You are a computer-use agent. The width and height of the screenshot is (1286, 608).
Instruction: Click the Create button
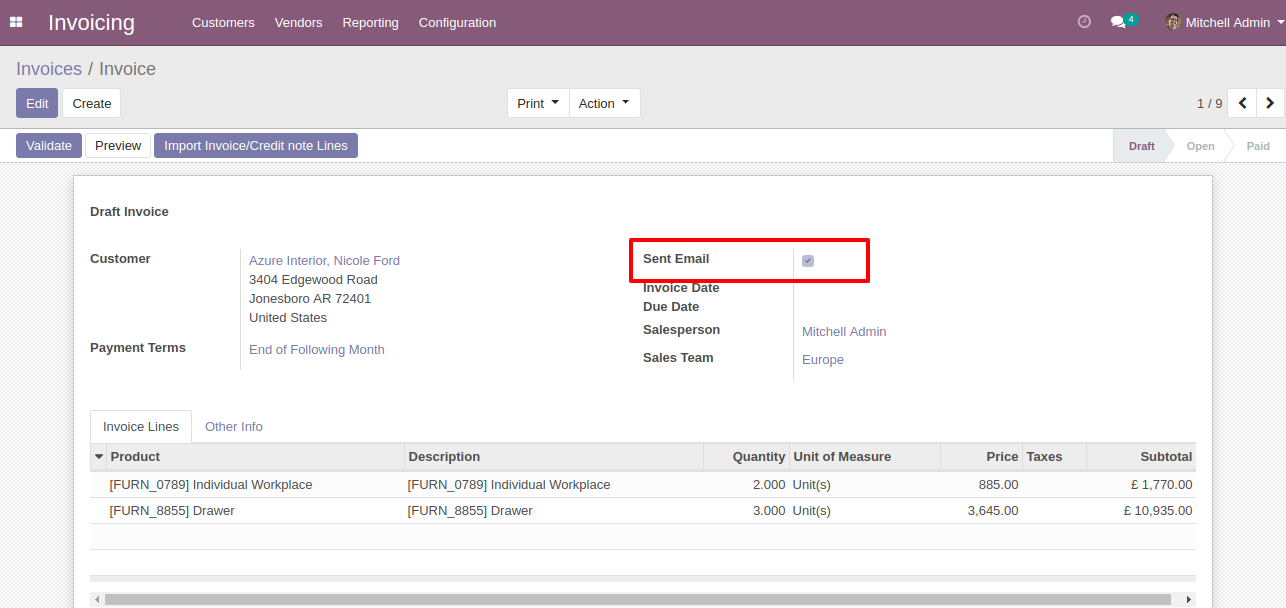(92, 103)
